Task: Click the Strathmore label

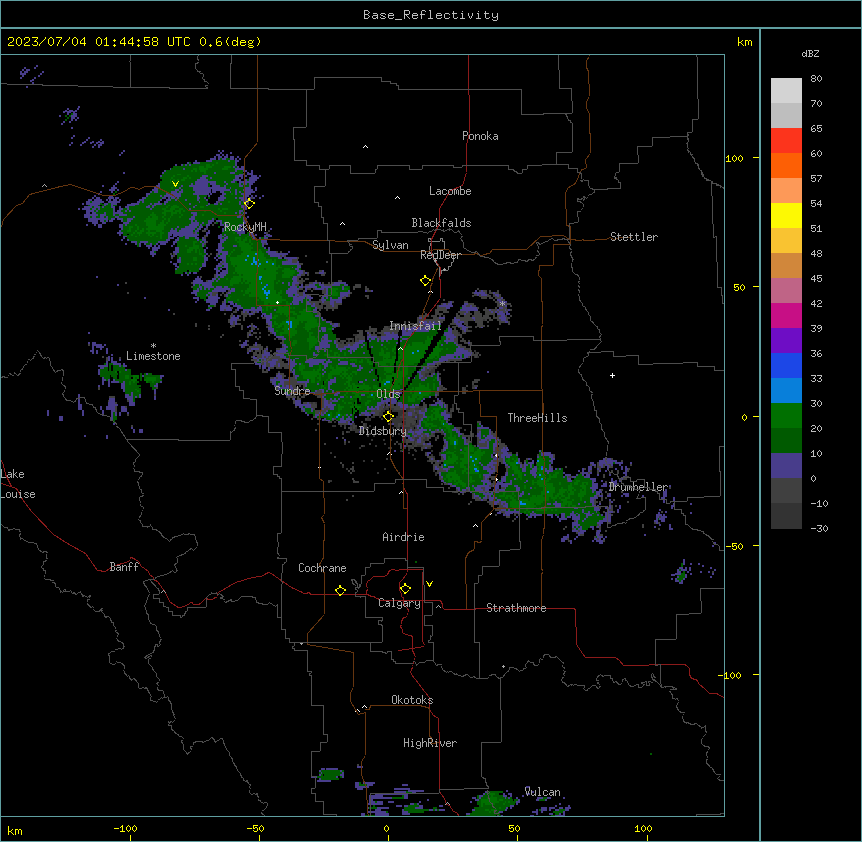Action: (516, 608)
